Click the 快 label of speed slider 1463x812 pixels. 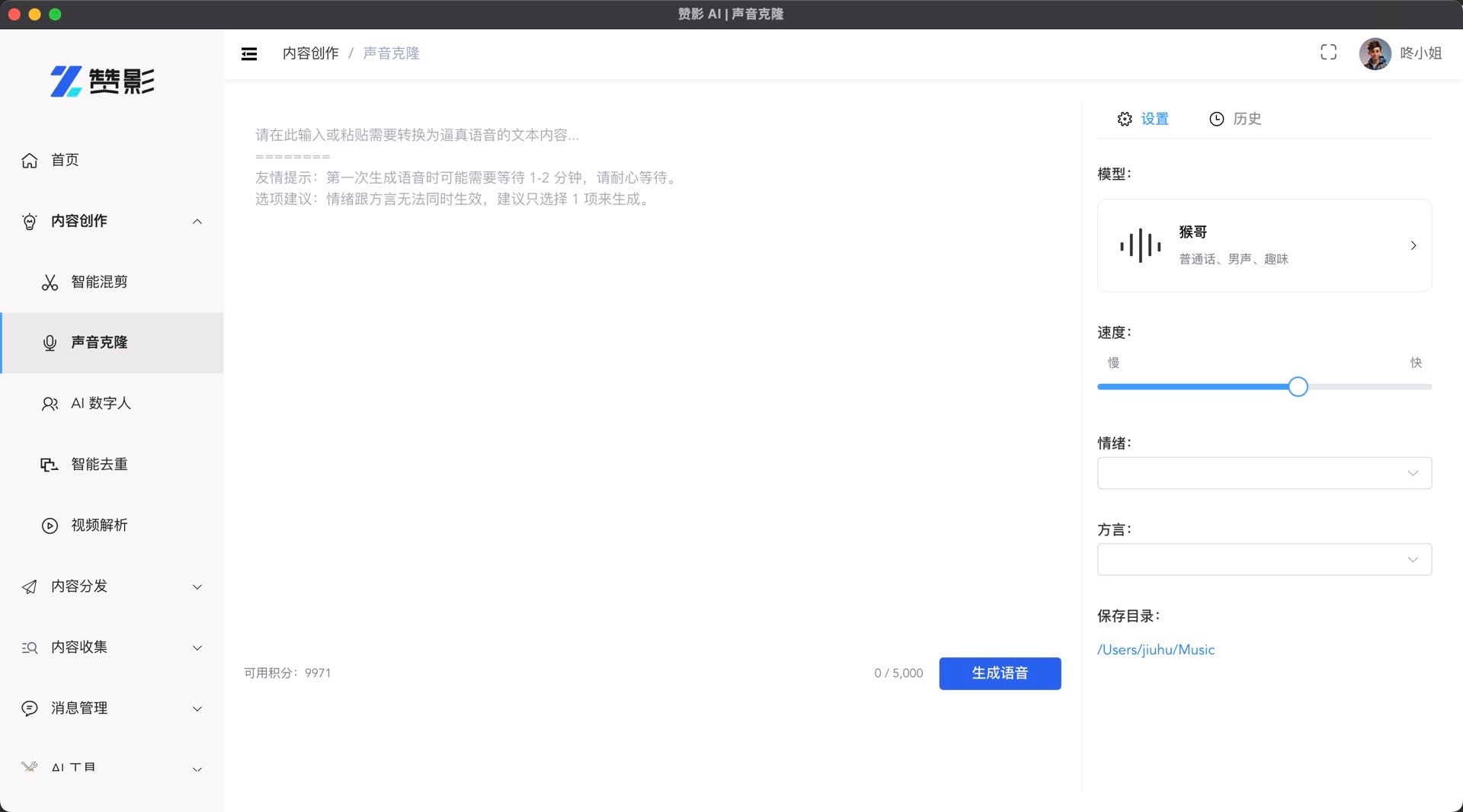[x=1416, y=363]
